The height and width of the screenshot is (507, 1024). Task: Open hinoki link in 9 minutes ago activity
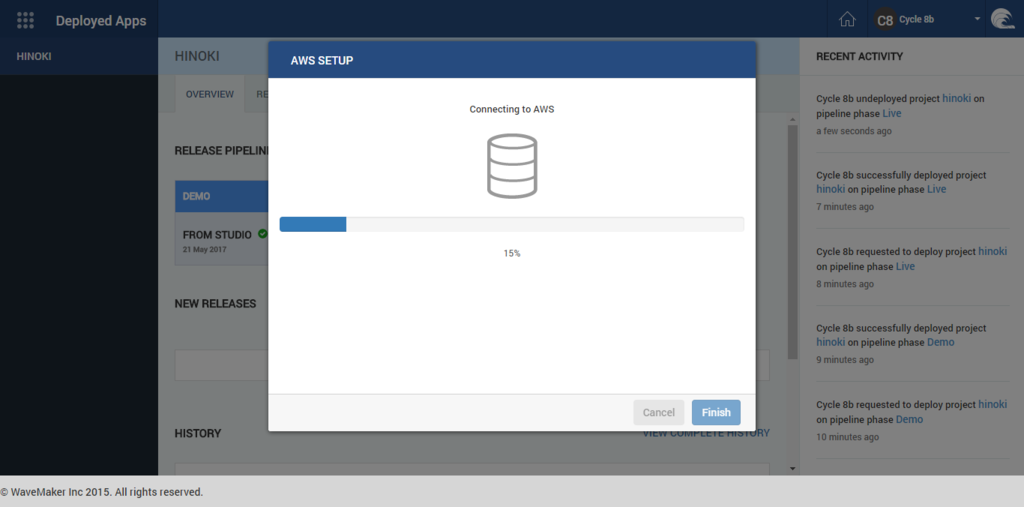click(x=830, y=342)
